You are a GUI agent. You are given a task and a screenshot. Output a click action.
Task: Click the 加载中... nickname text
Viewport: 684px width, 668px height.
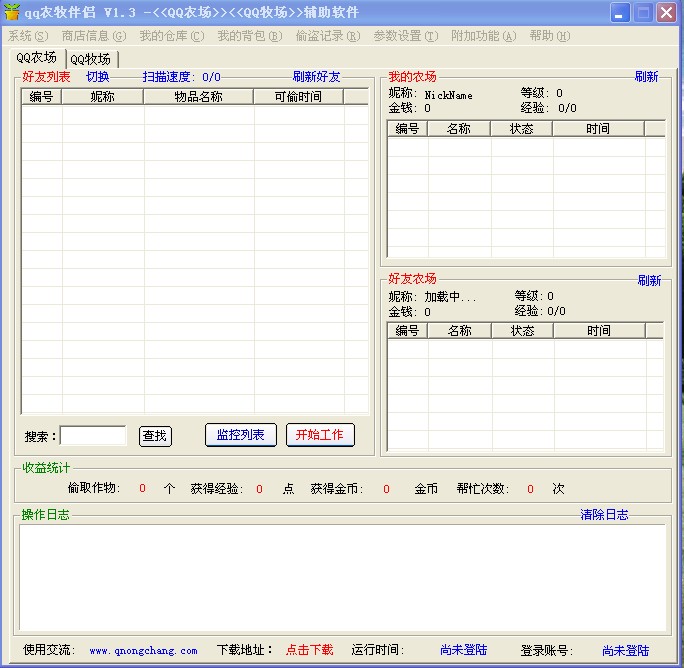450,297
